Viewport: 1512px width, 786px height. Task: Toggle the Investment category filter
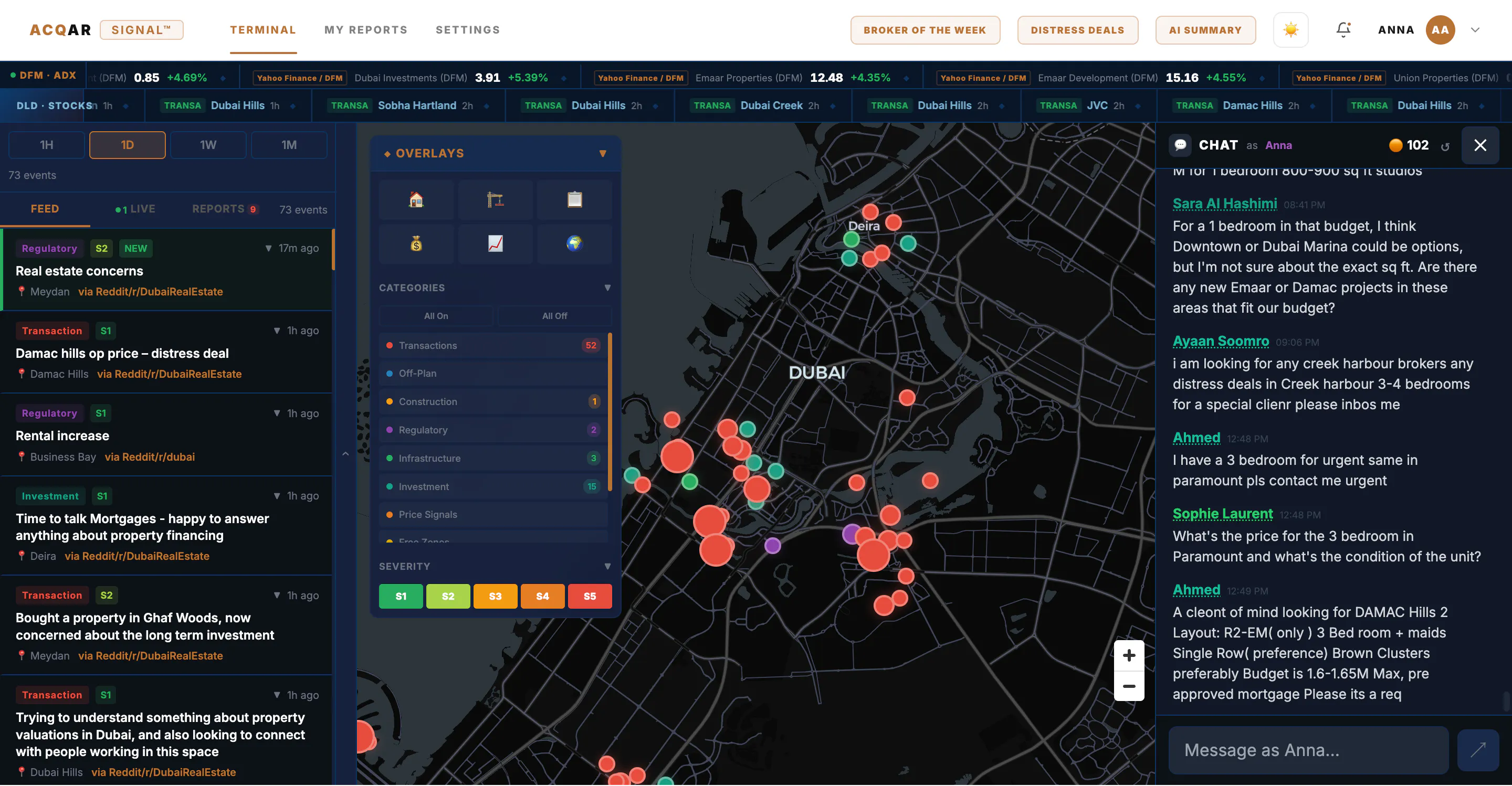493,486
